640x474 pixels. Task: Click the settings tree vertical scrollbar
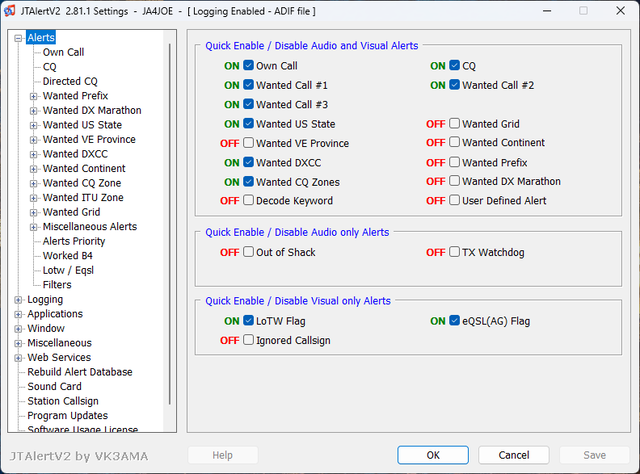[x=169, y=225]
